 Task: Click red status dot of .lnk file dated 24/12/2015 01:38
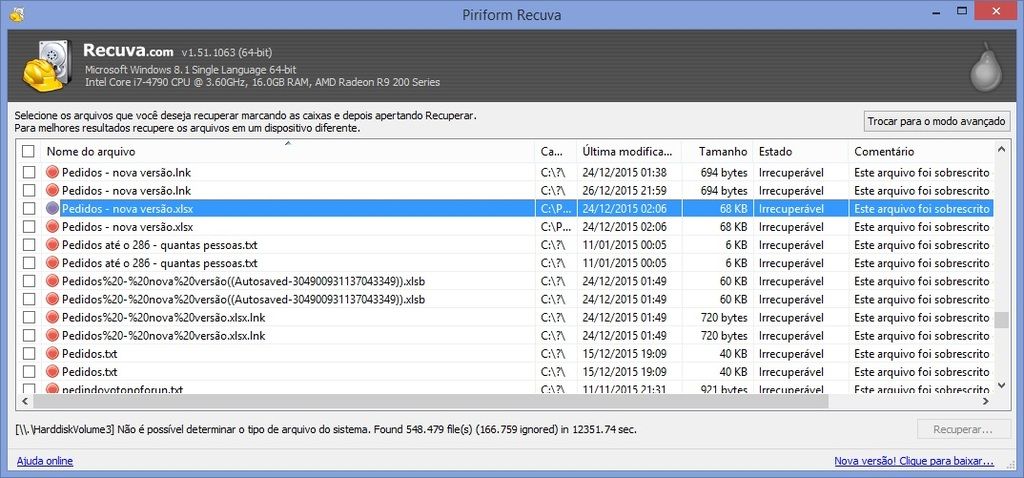53,172
